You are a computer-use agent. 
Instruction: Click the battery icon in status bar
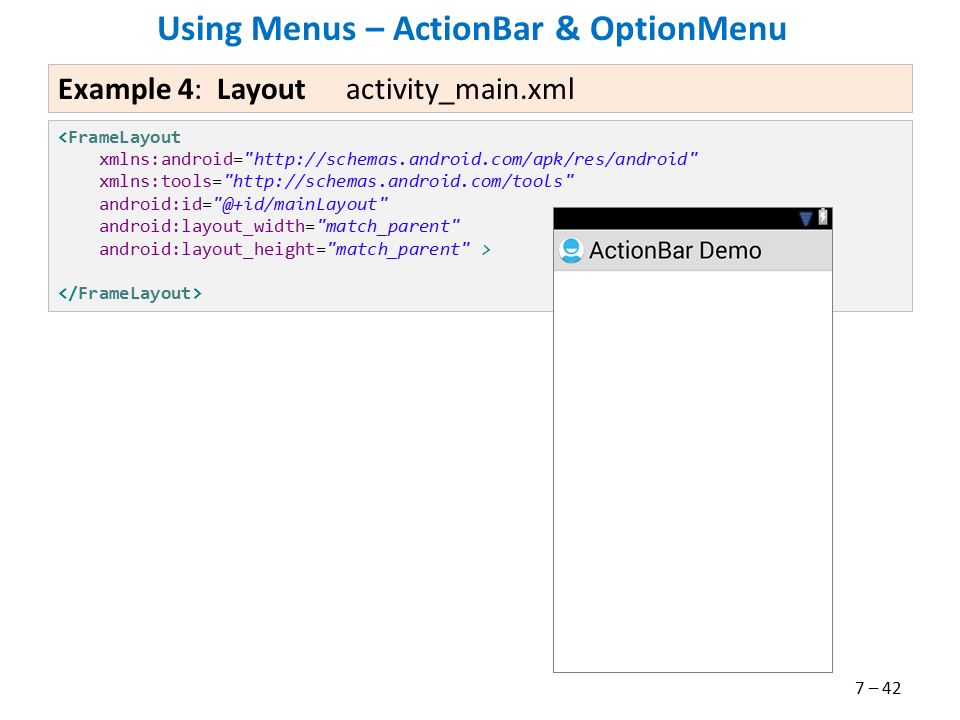[x=823, y=217]
